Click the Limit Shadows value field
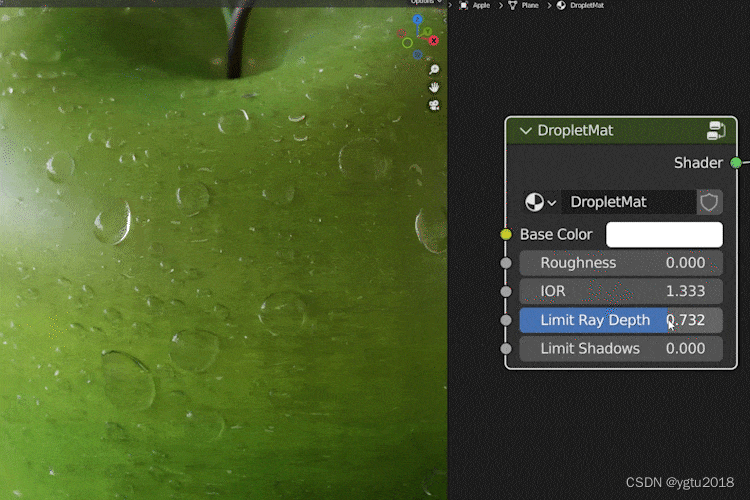Viewport: 750px width, 500px height. point(621,349)
